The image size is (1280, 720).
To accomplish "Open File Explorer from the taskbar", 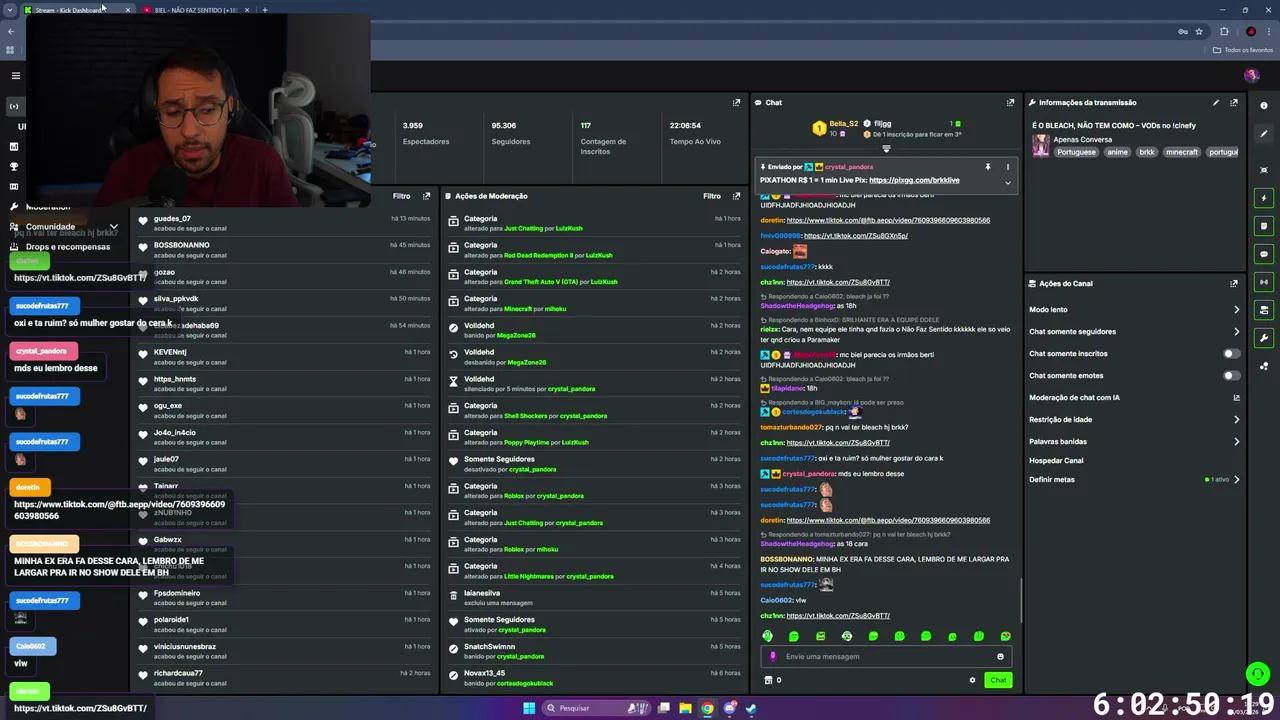I will (685, 708).
